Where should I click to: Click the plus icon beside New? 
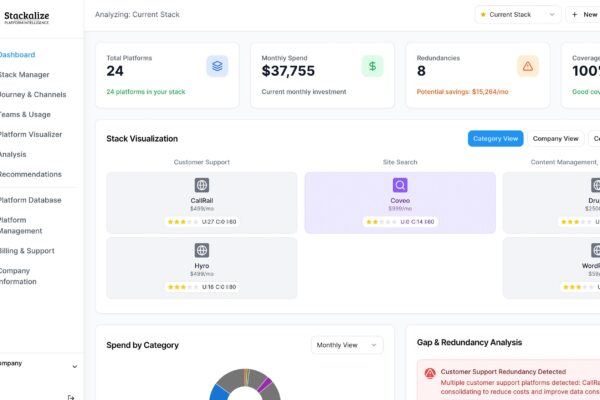pos(574,15)
